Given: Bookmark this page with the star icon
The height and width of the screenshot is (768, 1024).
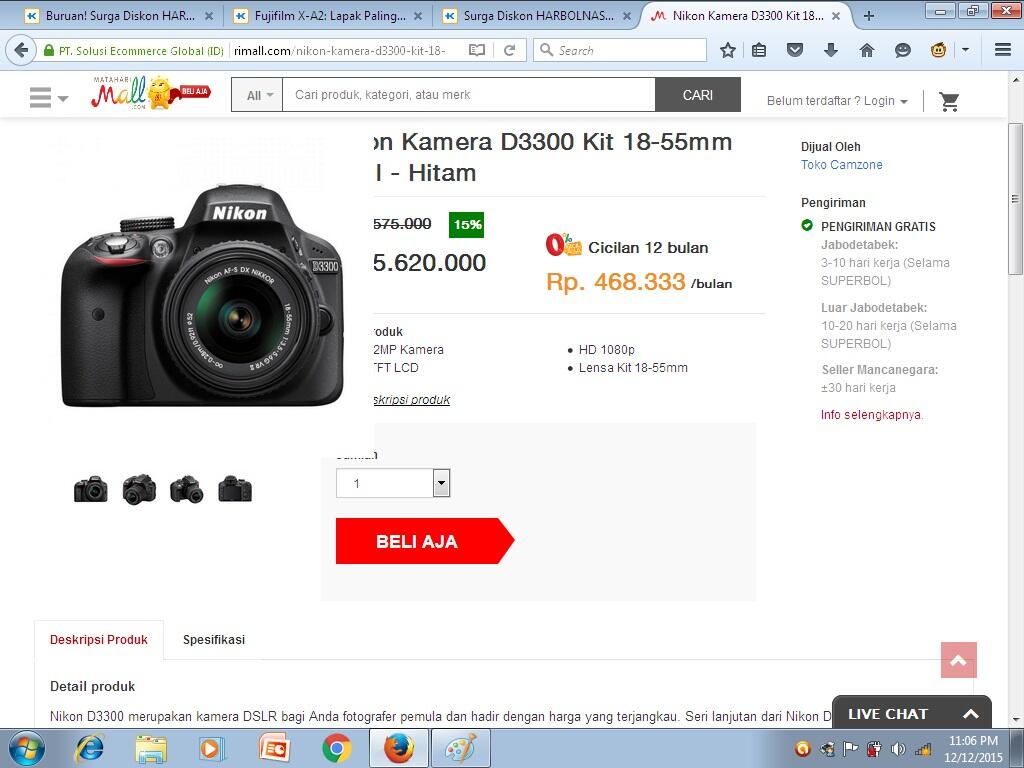Looking at the screenshot, I should pos(728,50).
